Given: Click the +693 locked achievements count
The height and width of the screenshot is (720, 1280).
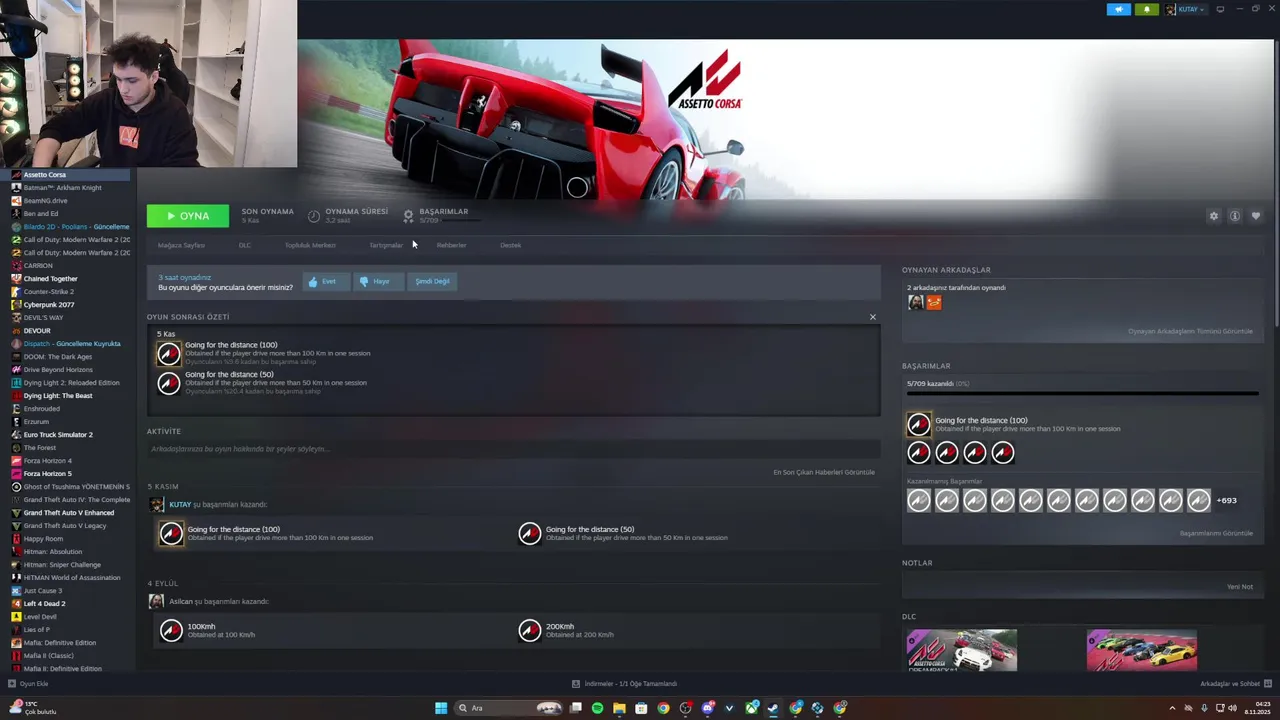Looking at the screenshot, I should coord(1226,500).
